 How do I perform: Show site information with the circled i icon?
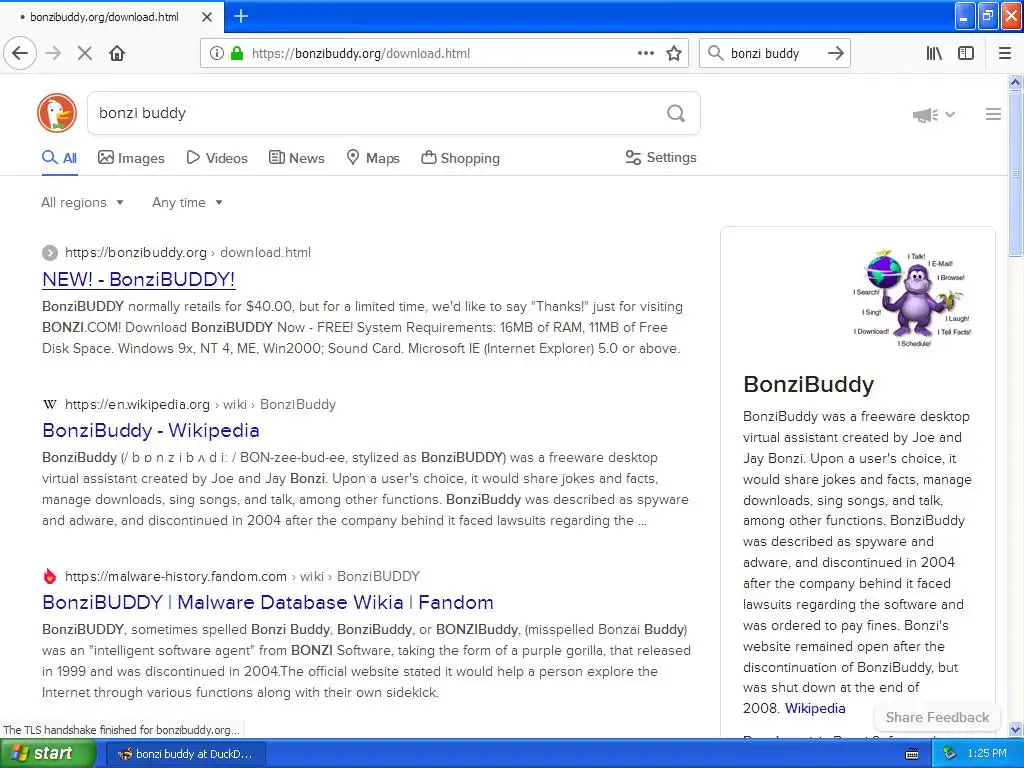pyautogui.click(x=217, y=54)
